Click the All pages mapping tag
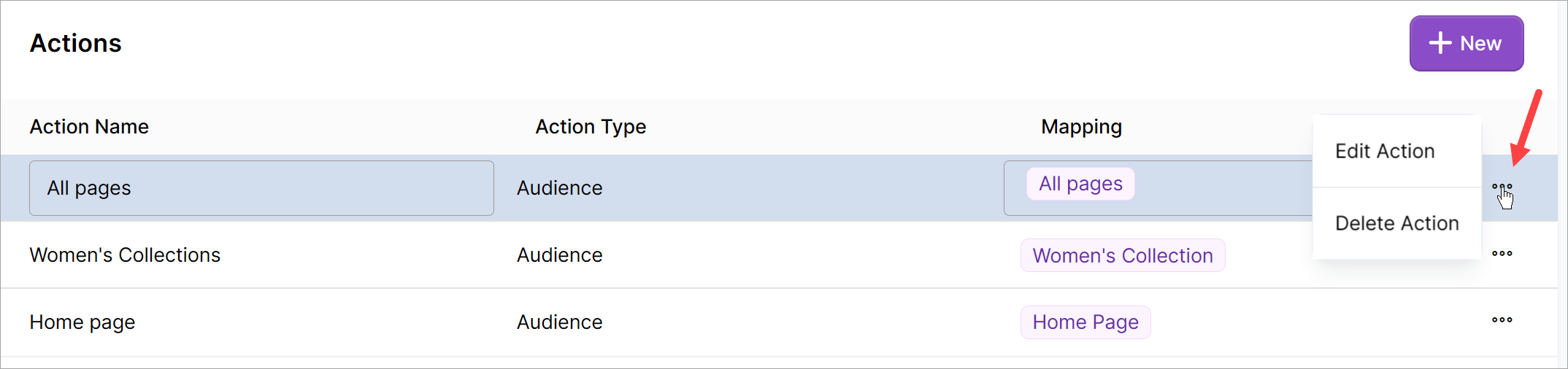 pos(1080,184)
